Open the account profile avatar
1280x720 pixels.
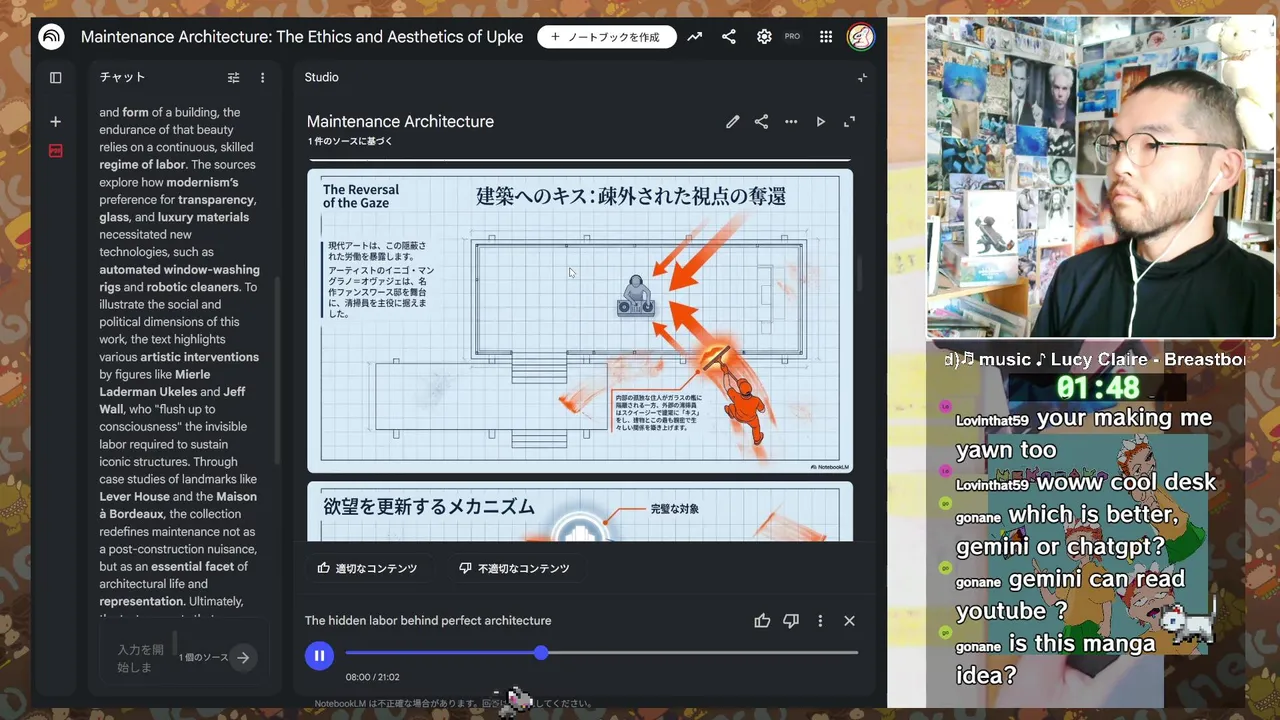coord(861,37)
